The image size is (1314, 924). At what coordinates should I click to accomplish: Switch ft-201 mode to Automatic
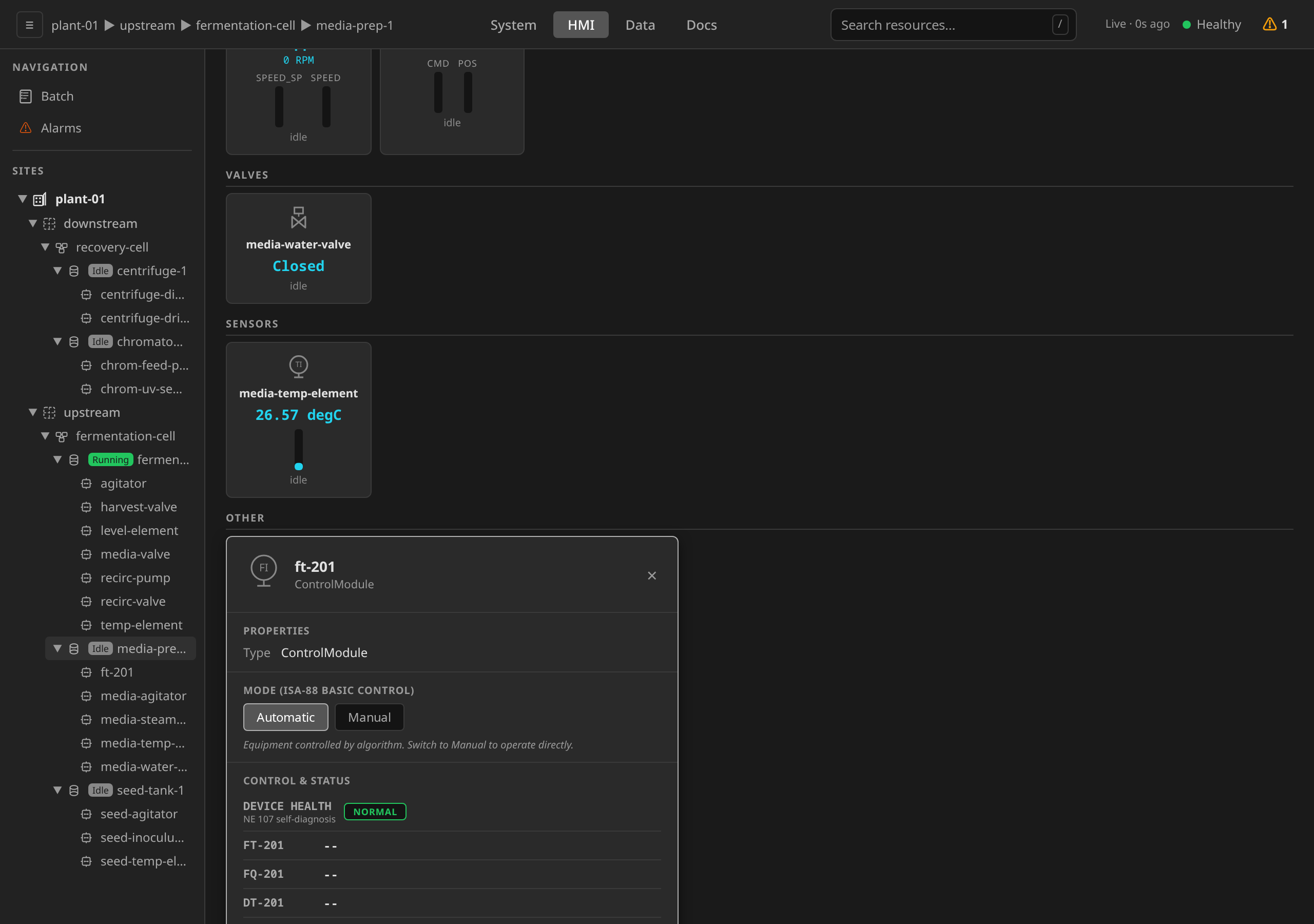pyautogui.click(x=285, y=717)
